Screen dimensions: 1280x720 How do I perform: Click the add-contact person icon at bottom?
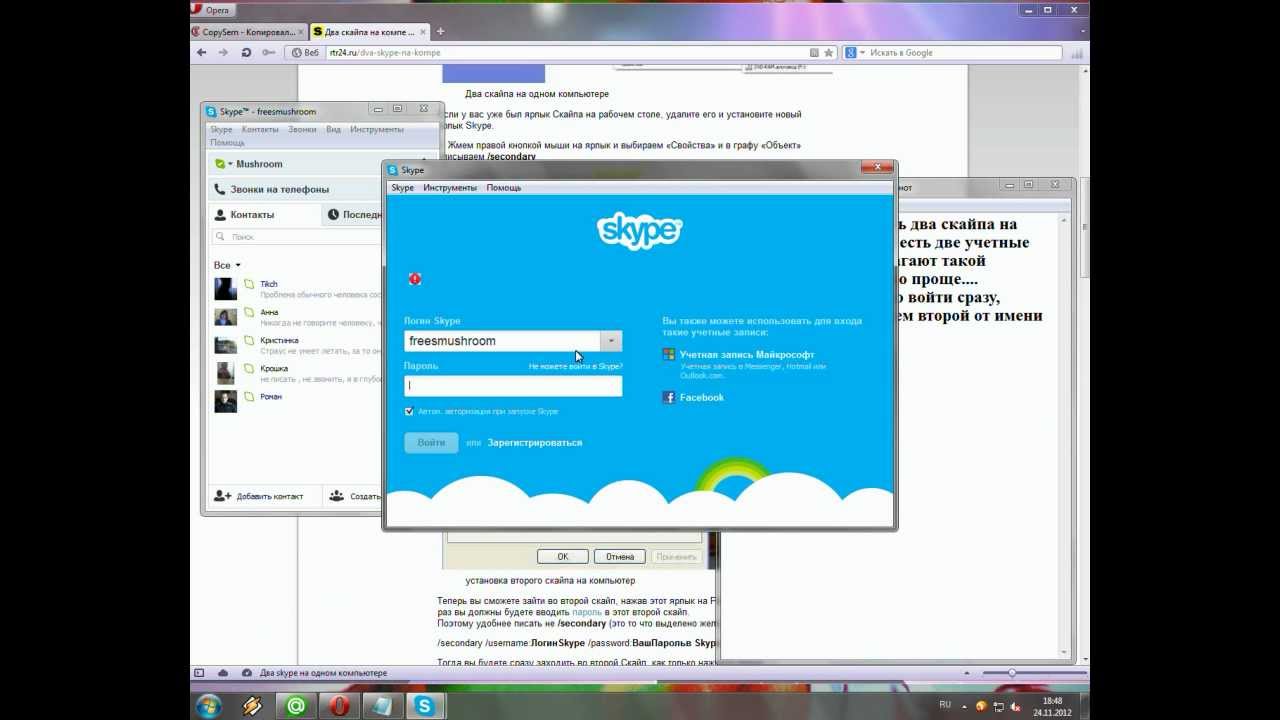tap(222, 496)
